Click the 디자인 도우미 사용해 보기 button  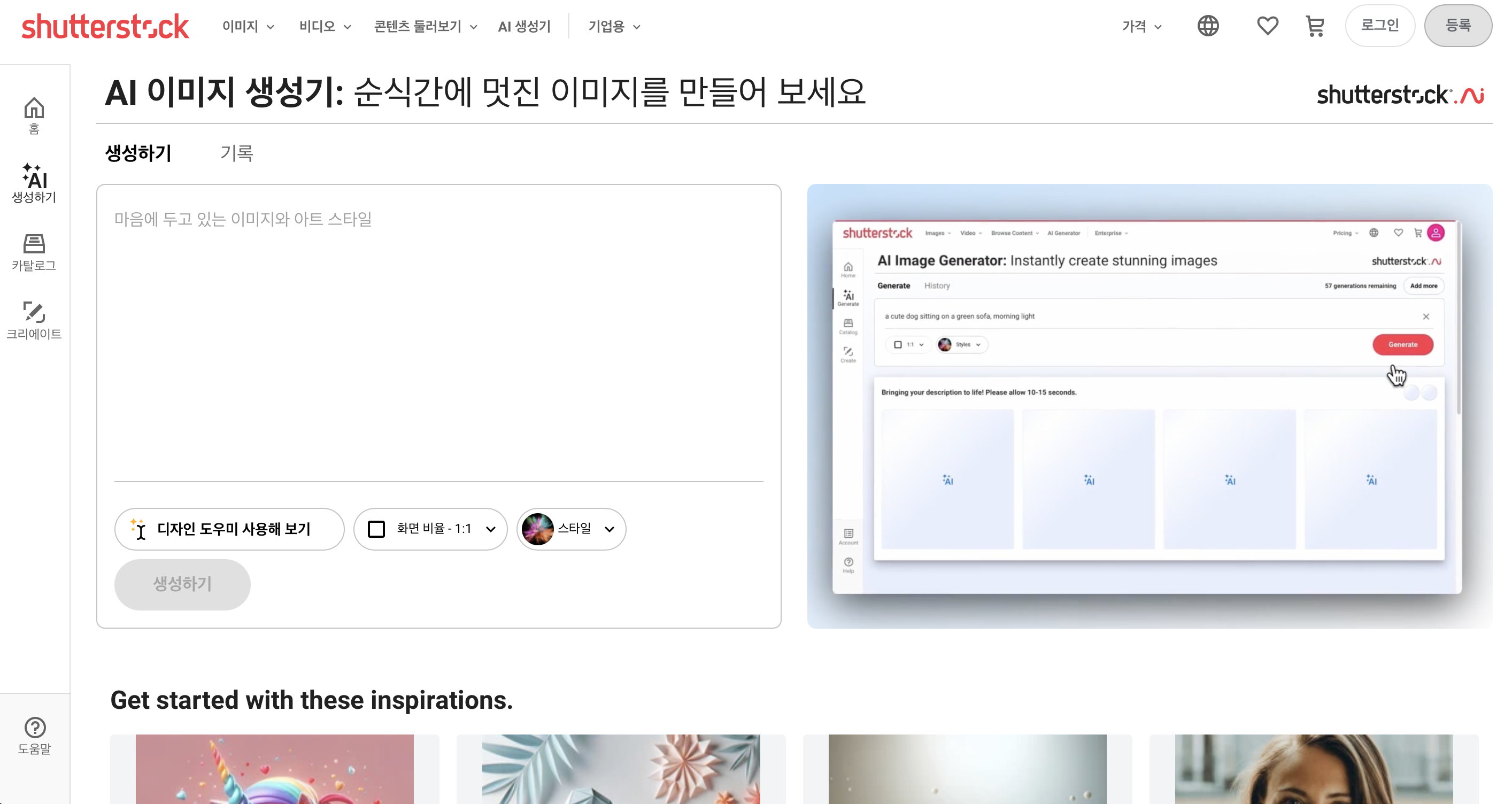click(x=229, y=529)
